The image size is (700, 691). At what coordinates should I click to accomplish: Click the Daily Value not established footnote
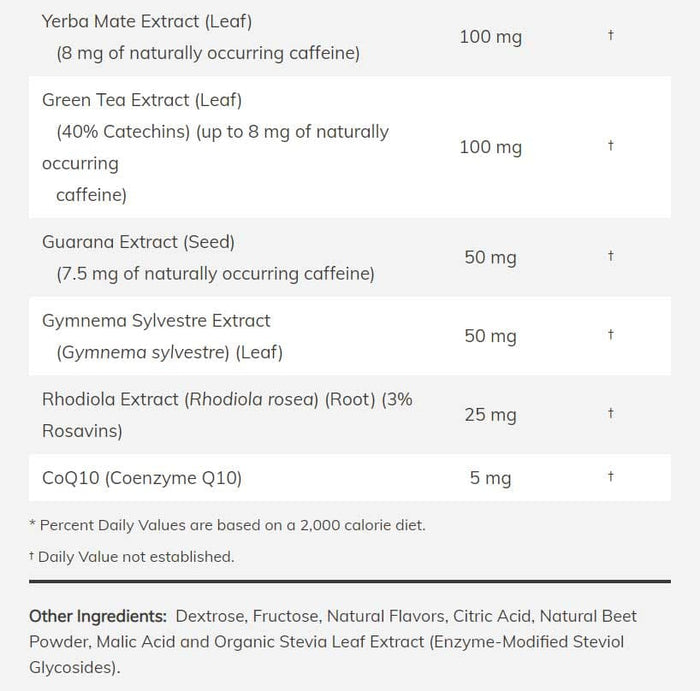(131, 556)
